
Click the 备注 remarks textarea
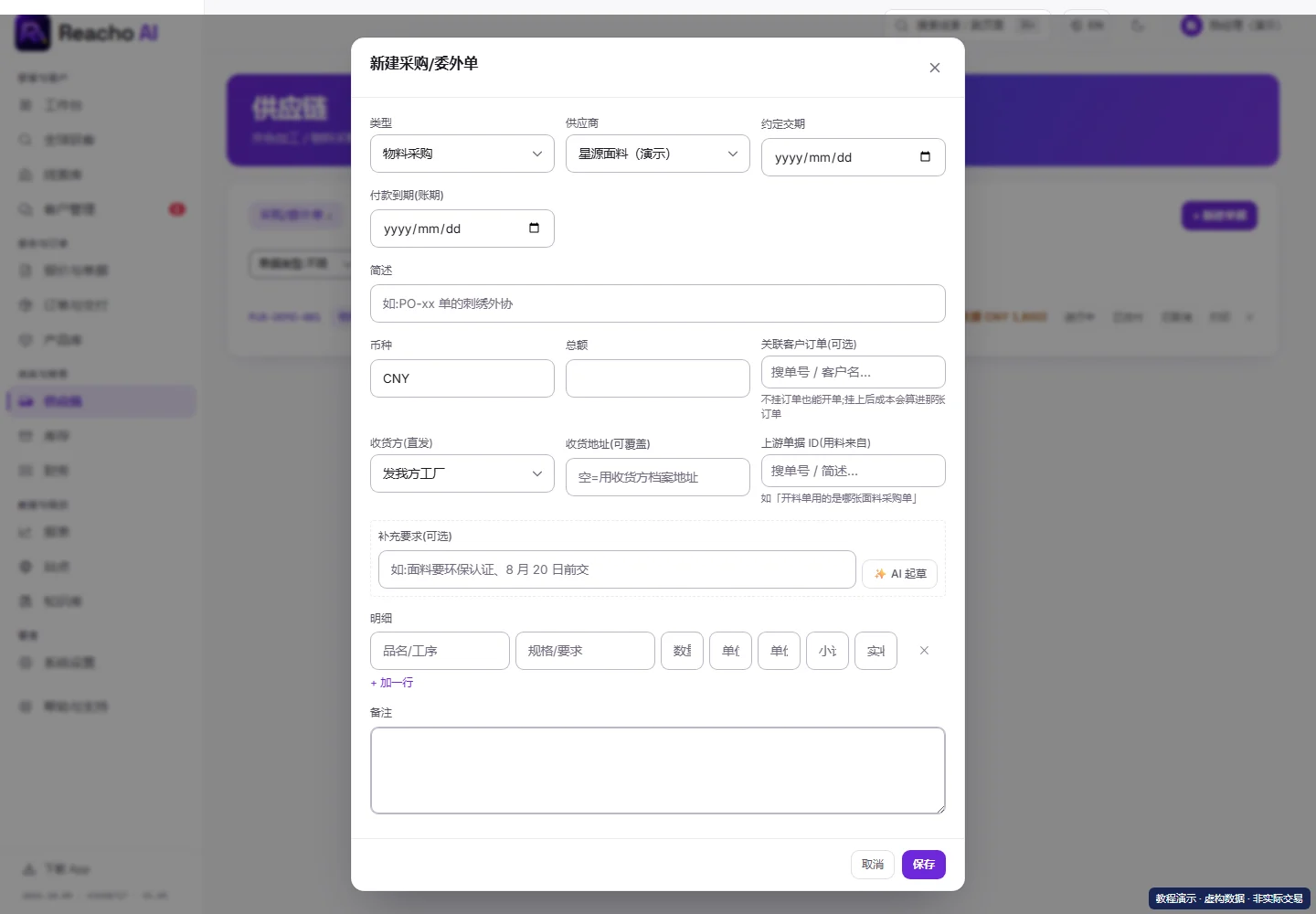click(x=657, y=771)
